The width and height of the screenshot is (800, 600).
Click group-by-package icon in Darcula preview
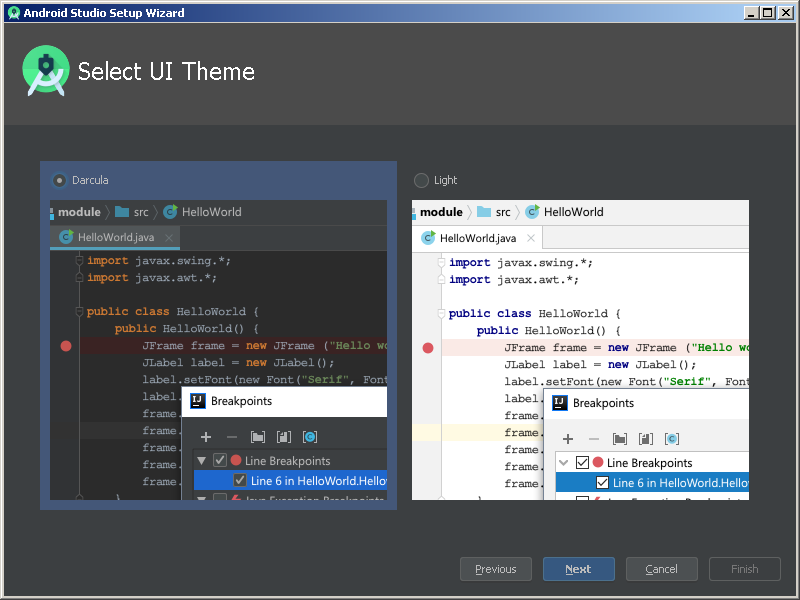coord(258,437)
